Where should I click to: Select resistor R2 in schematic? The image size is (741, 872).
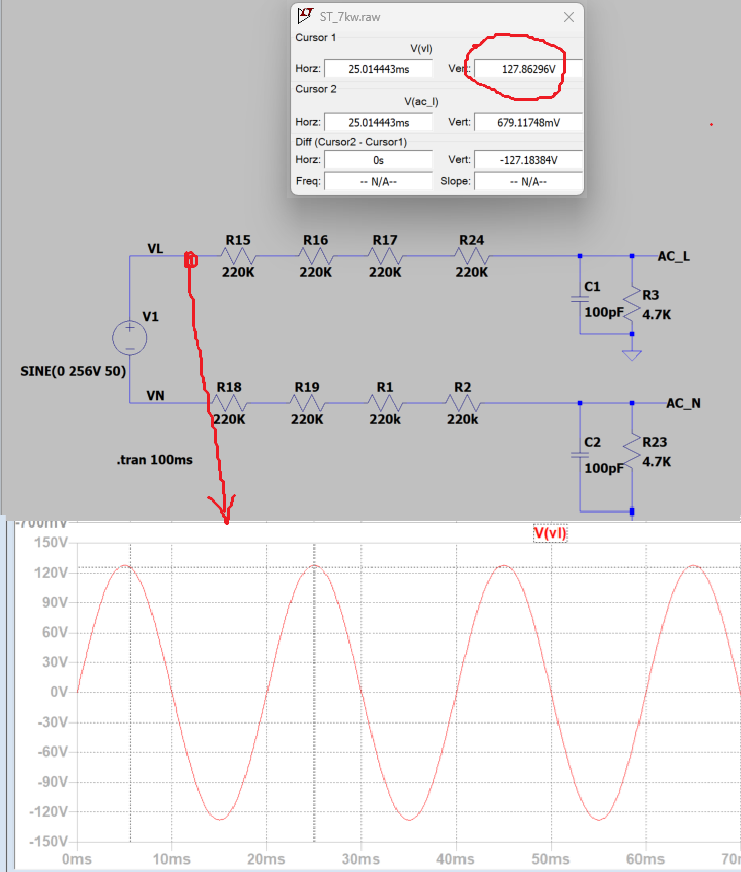(463, 403)
